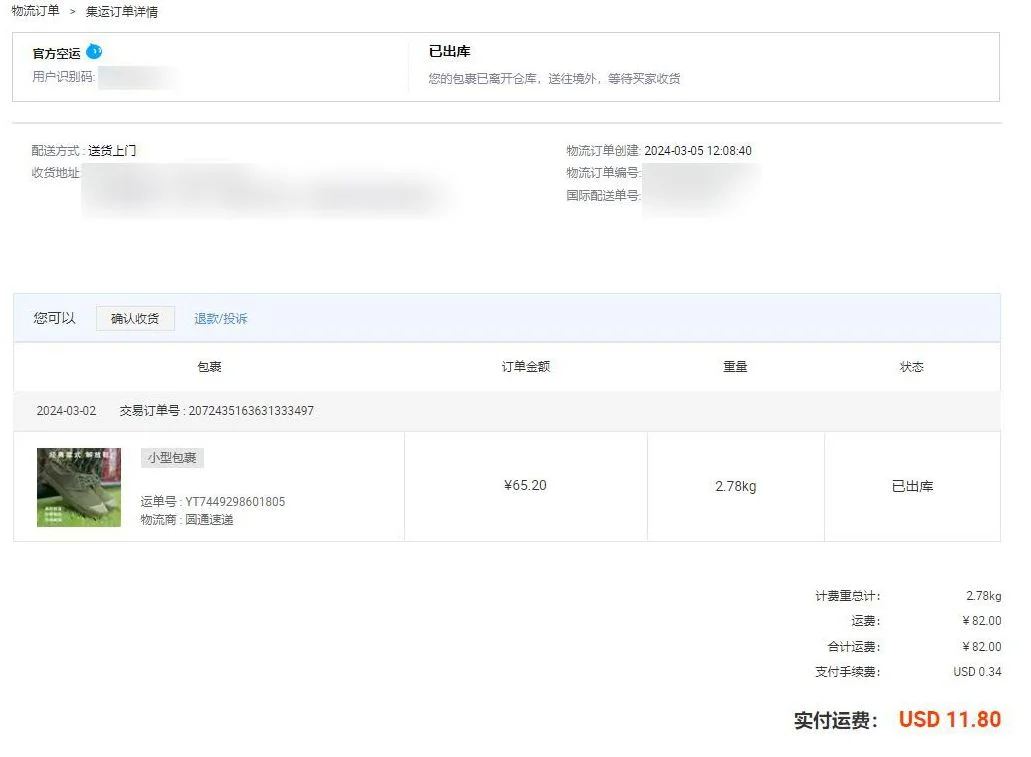Click the 圆通速递 logistics provider text
The height and width of the screenshot is (757, 1031).
click(x=209, y=520)
